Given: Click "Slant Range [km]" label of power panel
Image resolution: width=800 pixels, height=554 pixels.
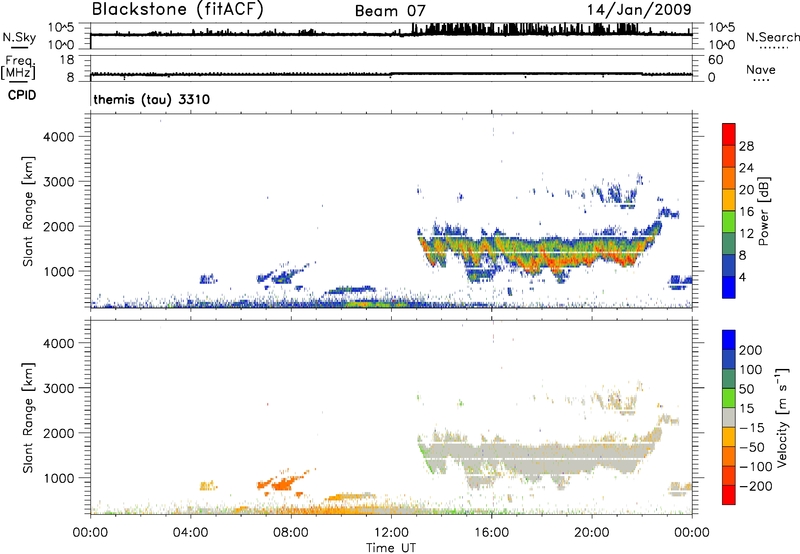Looking at the screenshot, I should [x=28, y=211].
